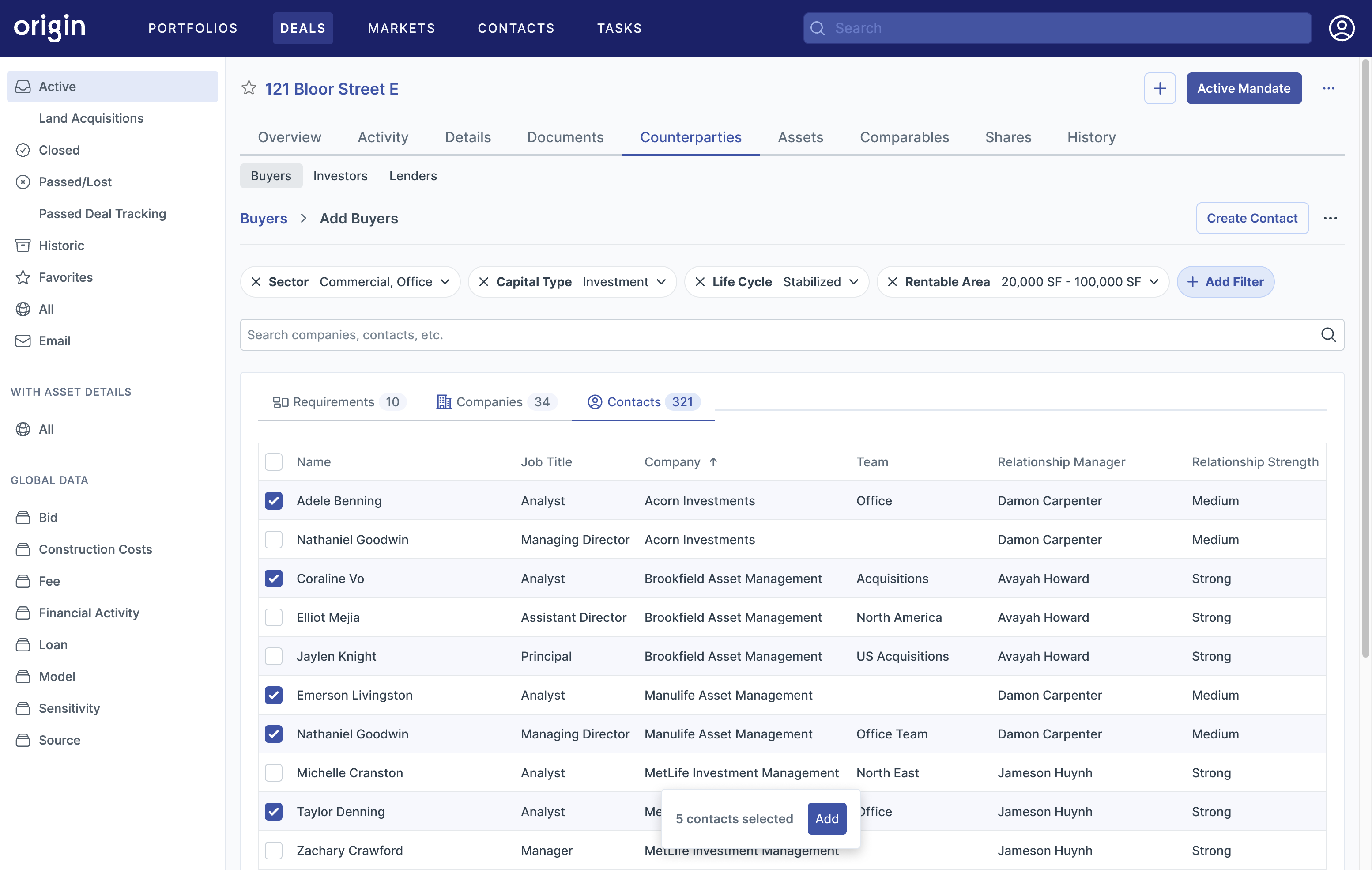Expand the Sector Commercial, Office dropdown
This screenshot has width=1372, height=870.
pos(445,282)
